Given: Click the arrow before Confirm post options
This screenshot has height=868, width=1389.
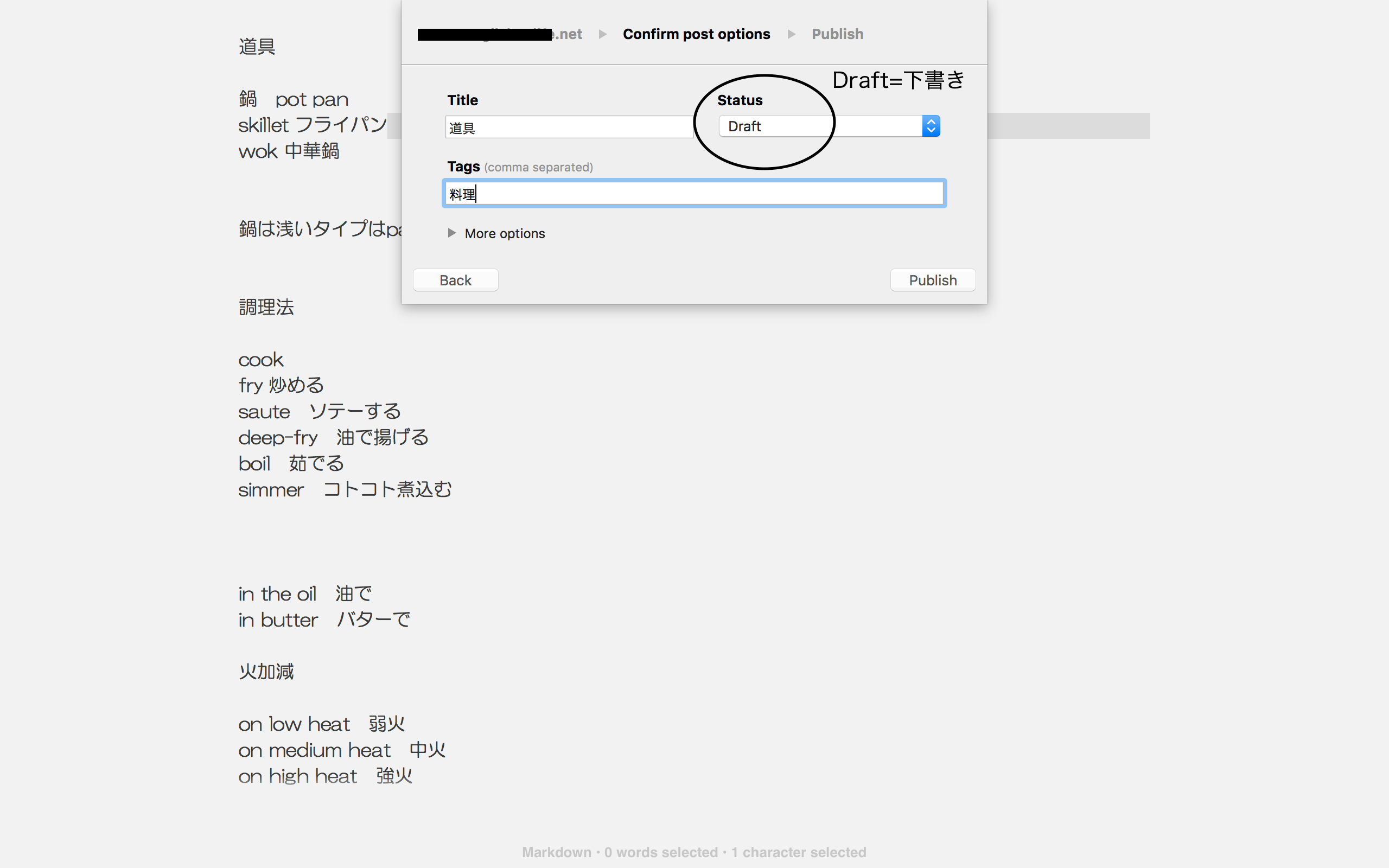Looking at the screenshot, I should pyautogui.click(x=603, y=34).
